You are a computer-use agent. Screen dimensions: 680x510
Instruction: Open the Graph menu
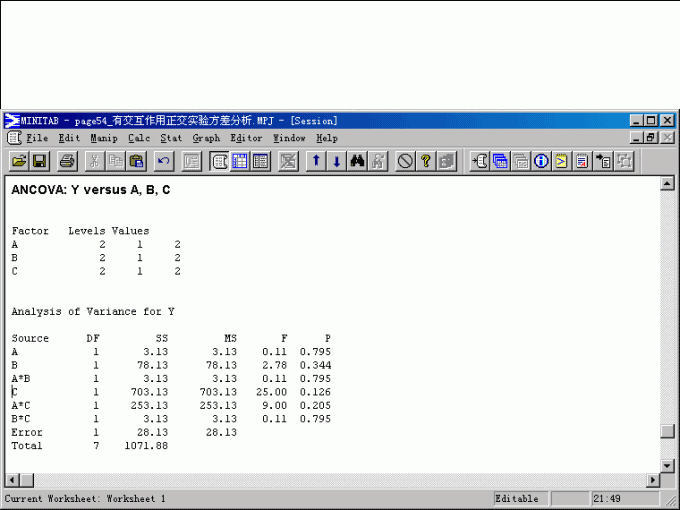point(206,138)
